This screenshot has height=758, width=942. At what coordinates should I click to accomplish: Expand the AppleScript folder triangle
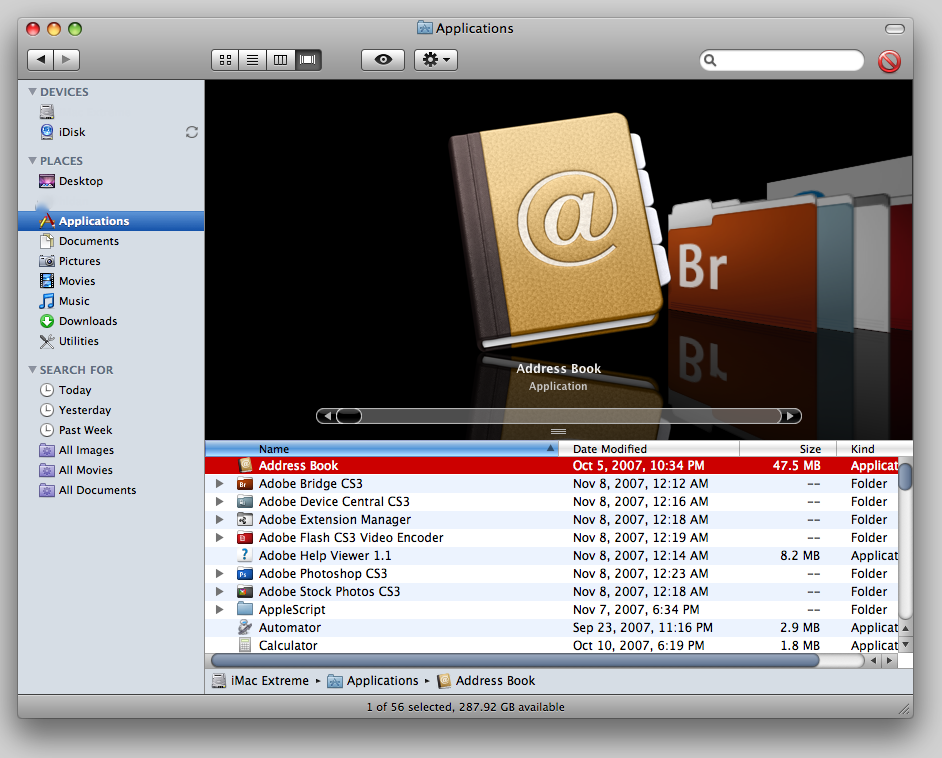coord(220,610)
